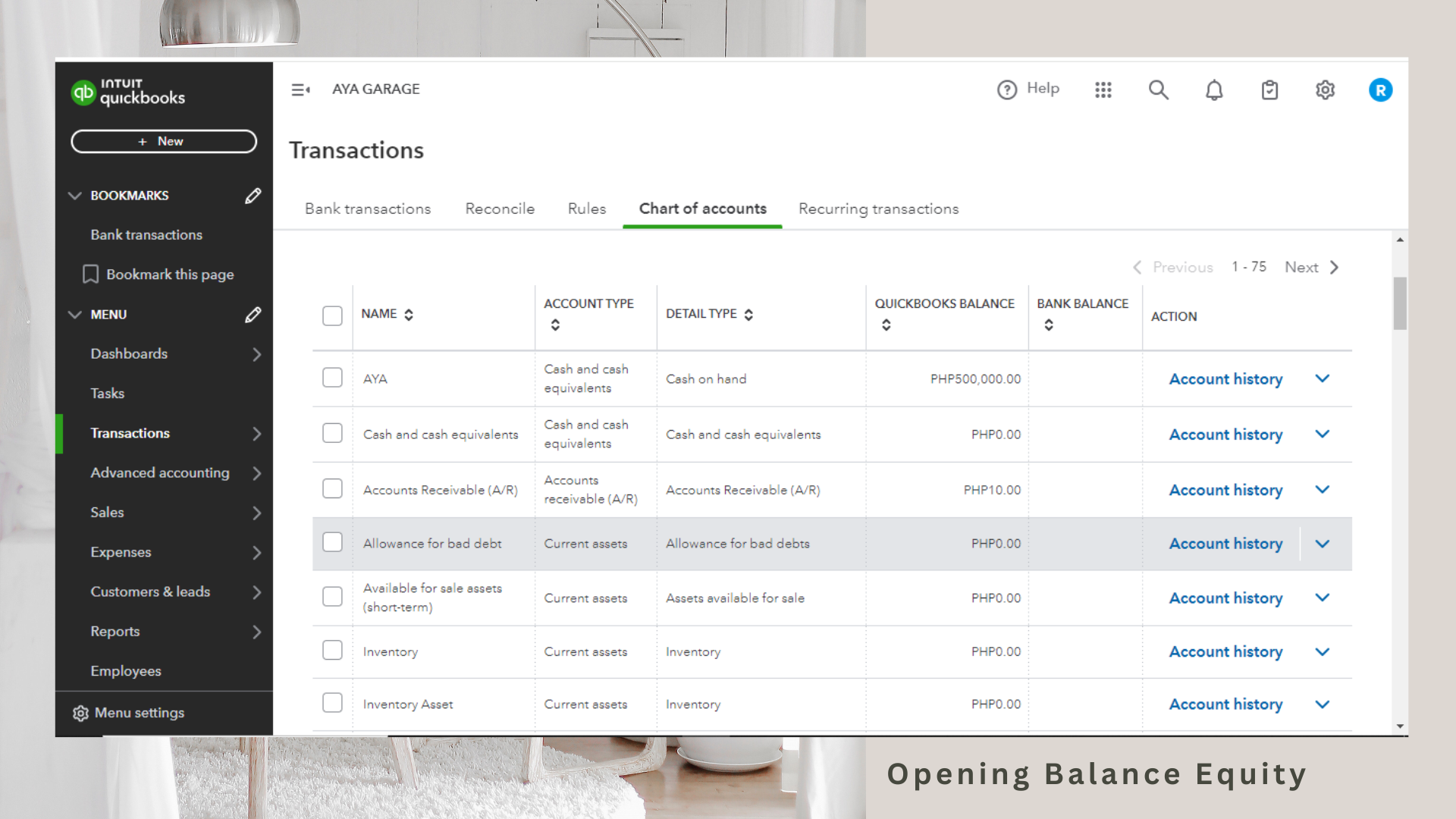Click the Help question mark icon
1456x819 pixels.
[1007, 90]
